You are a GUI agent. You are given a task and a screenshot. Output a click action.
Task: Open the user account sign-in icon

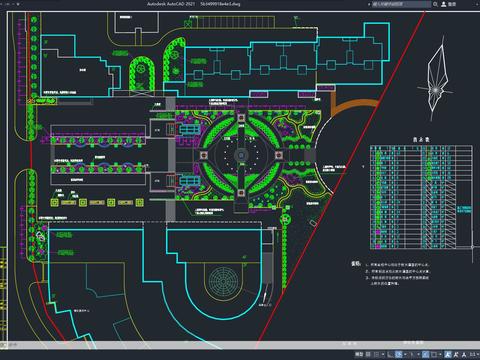444,4
